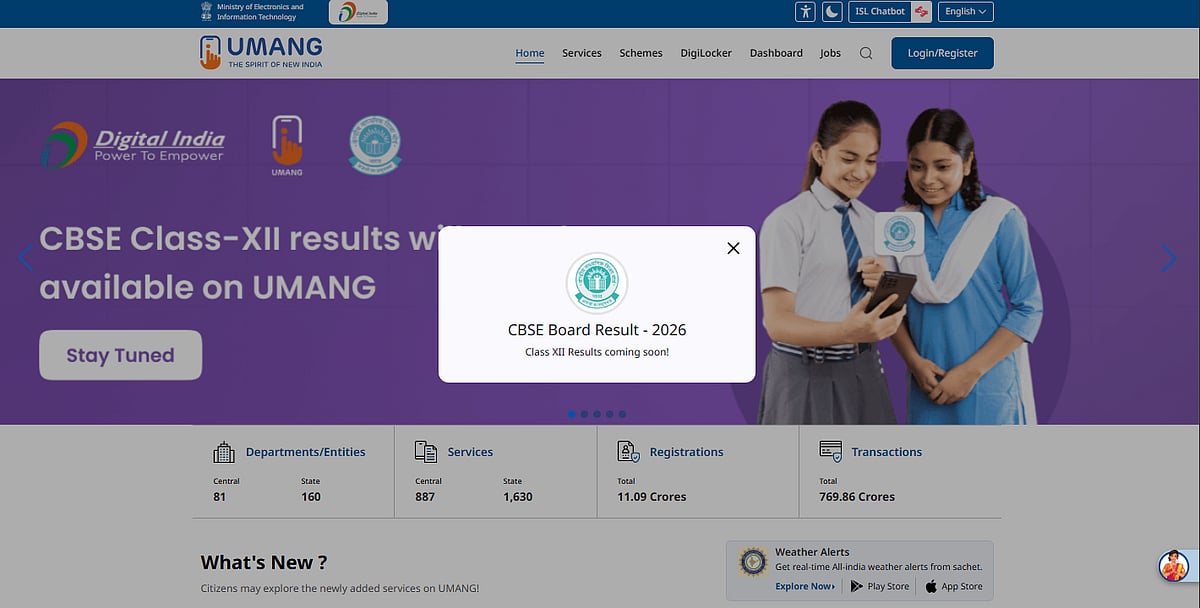Open the accessibility options icon

[806, 12]
